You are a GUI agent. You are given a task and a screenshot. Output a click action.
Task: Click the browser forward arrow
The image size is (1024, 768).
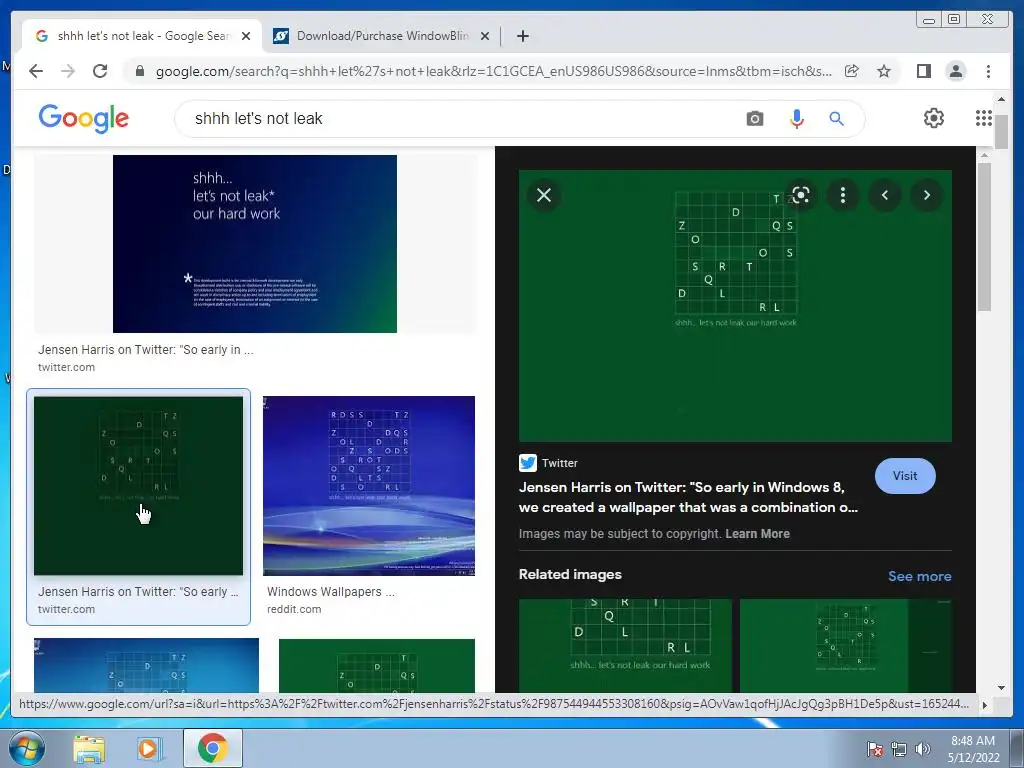pyautogui.click(x=68, y=71)
